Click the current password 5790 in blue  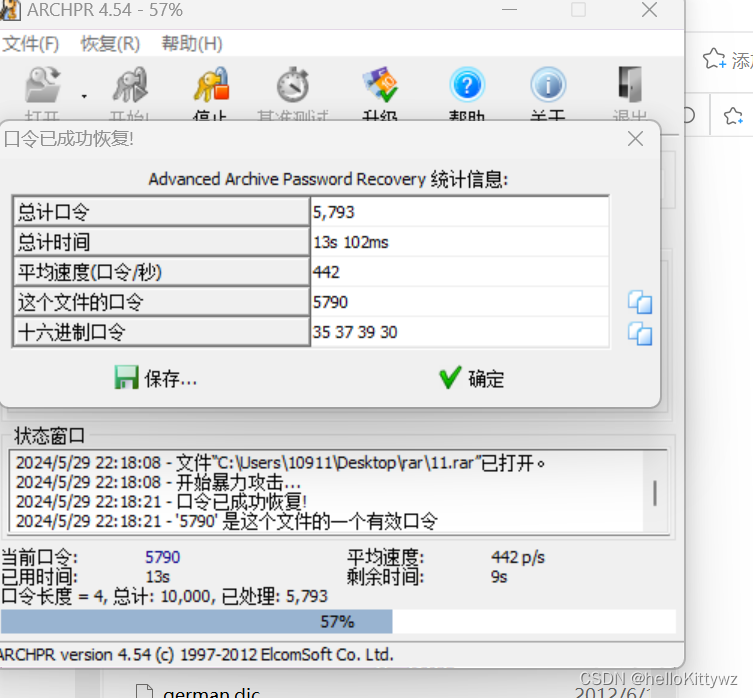163,557
